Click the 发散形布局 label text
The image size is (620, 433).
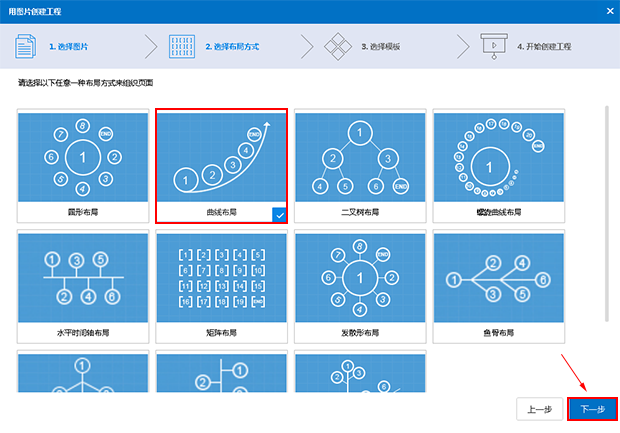pos(360,333)
